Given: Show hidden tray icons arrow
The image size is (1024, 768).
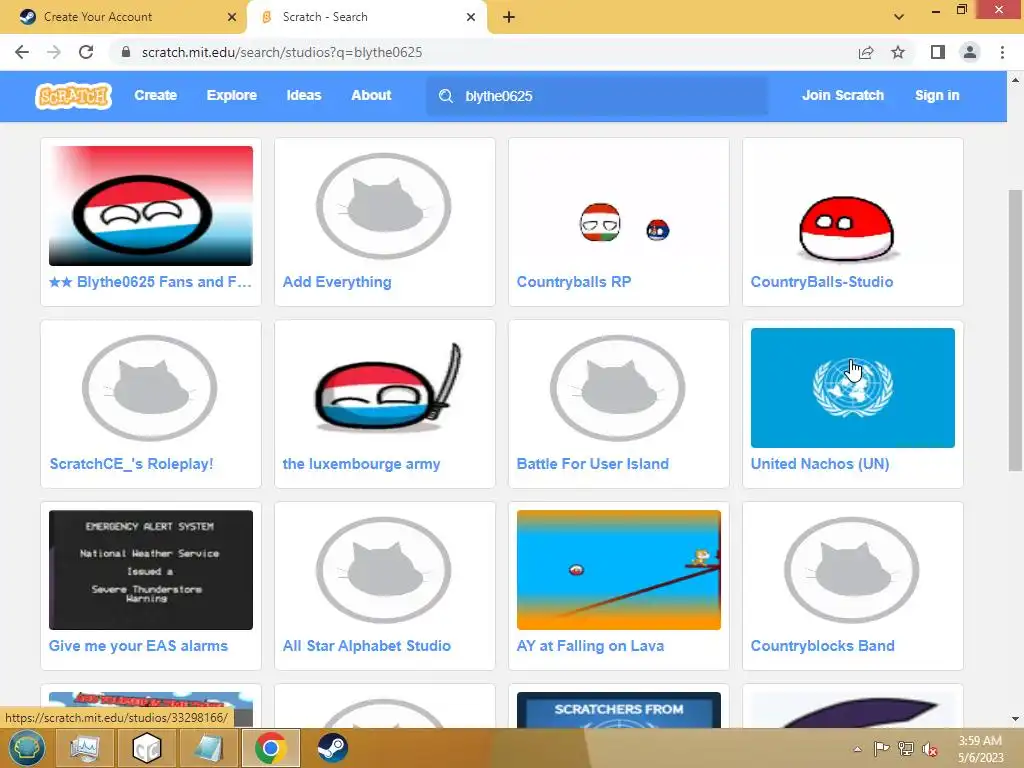Looking at the screenshot, I should coord(857,749).
